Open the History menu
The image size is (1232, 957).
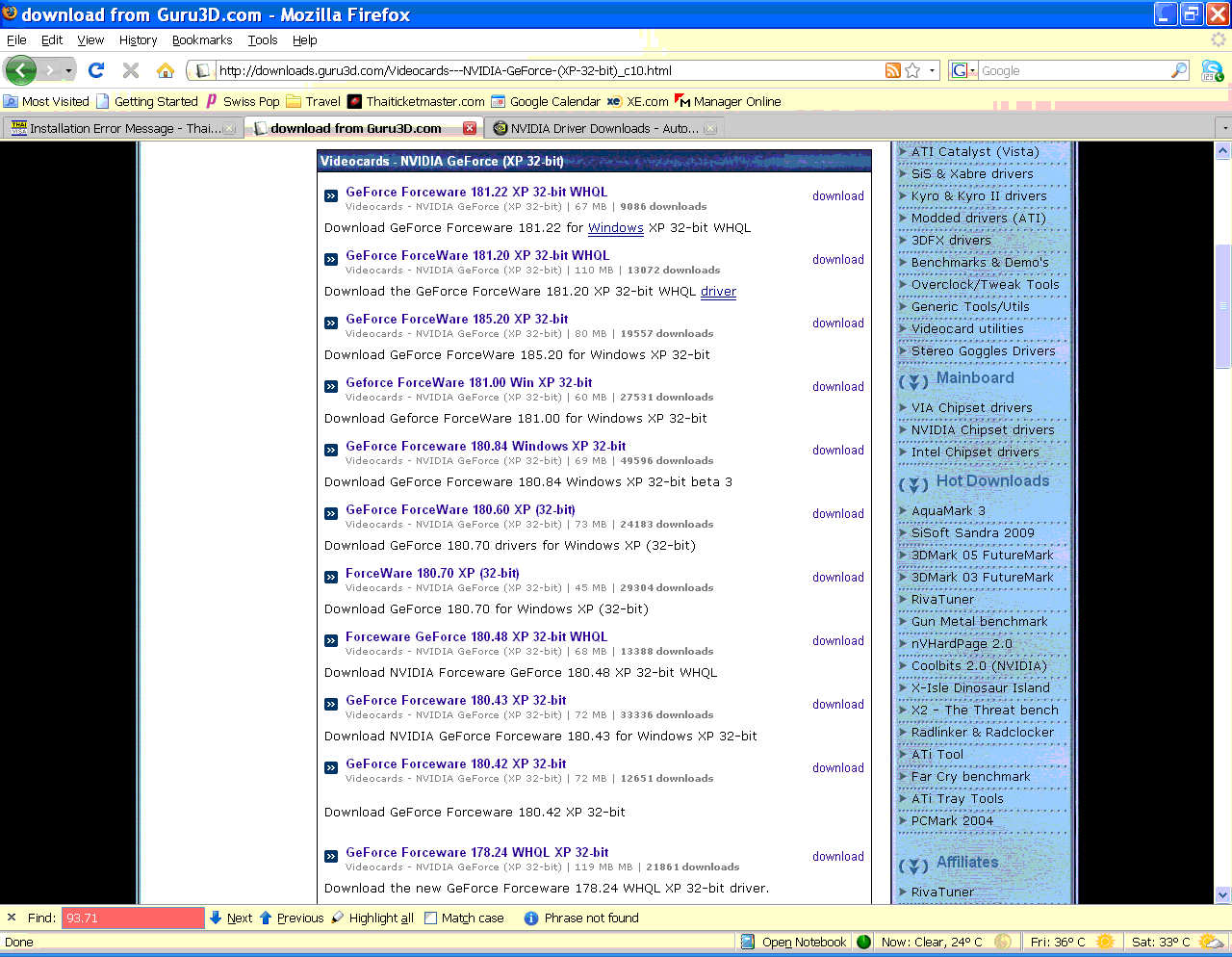click(x=138, y=40)
